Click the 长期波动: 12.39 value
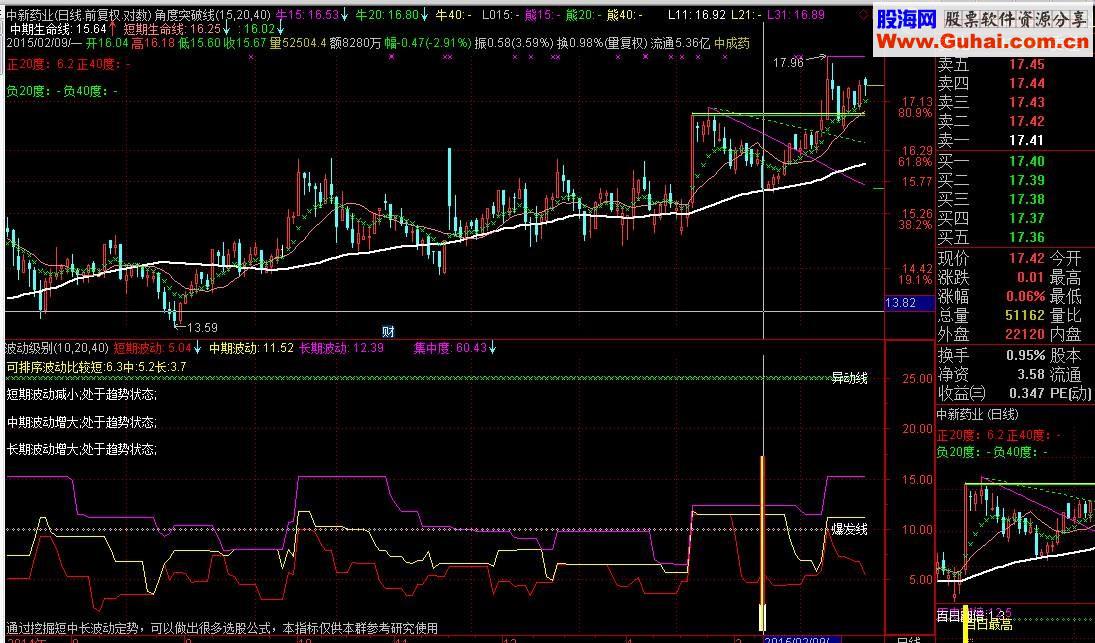This screenshot has width=1095, height=643. pyautogui.click(x=341, y=348)
